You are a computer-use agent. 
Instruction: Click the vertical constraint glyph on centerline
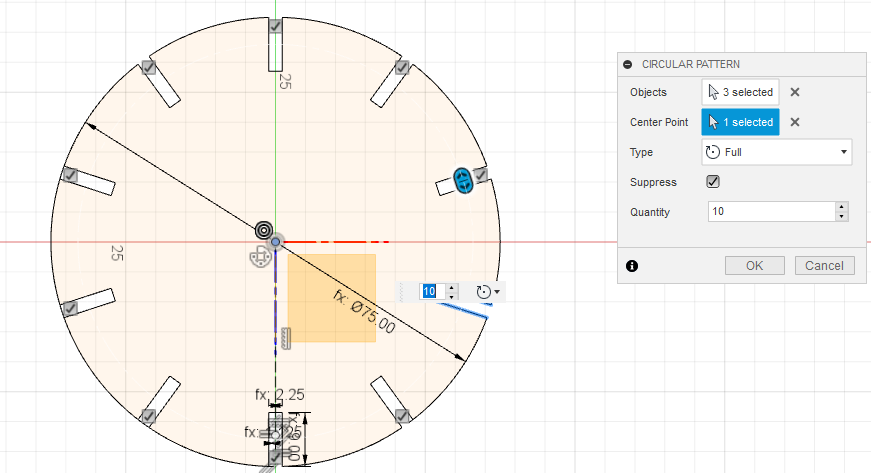(286, 339)
